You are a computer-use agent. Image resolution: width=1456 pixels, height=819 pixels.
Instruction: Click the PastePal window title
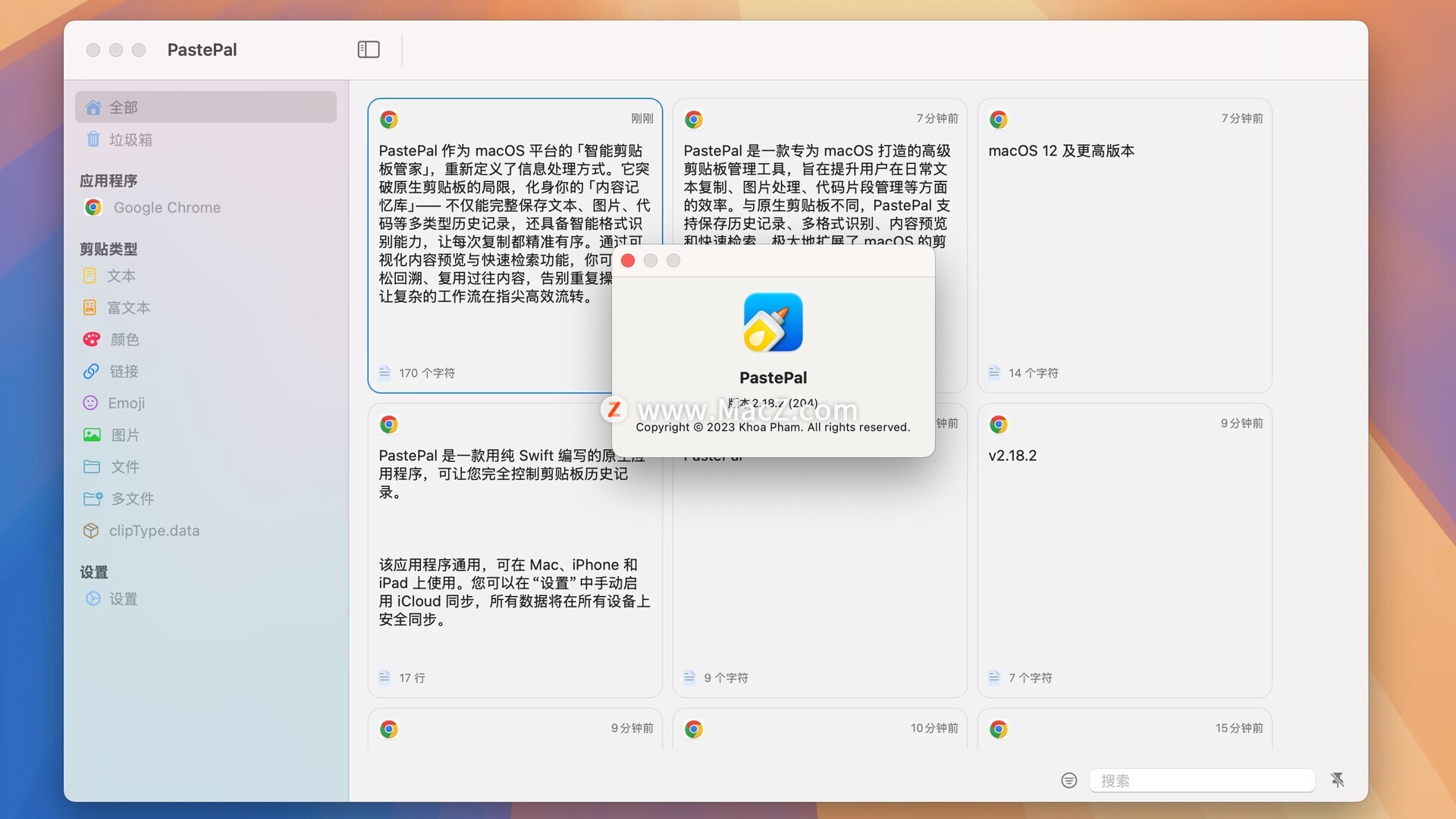coord(202,49)
